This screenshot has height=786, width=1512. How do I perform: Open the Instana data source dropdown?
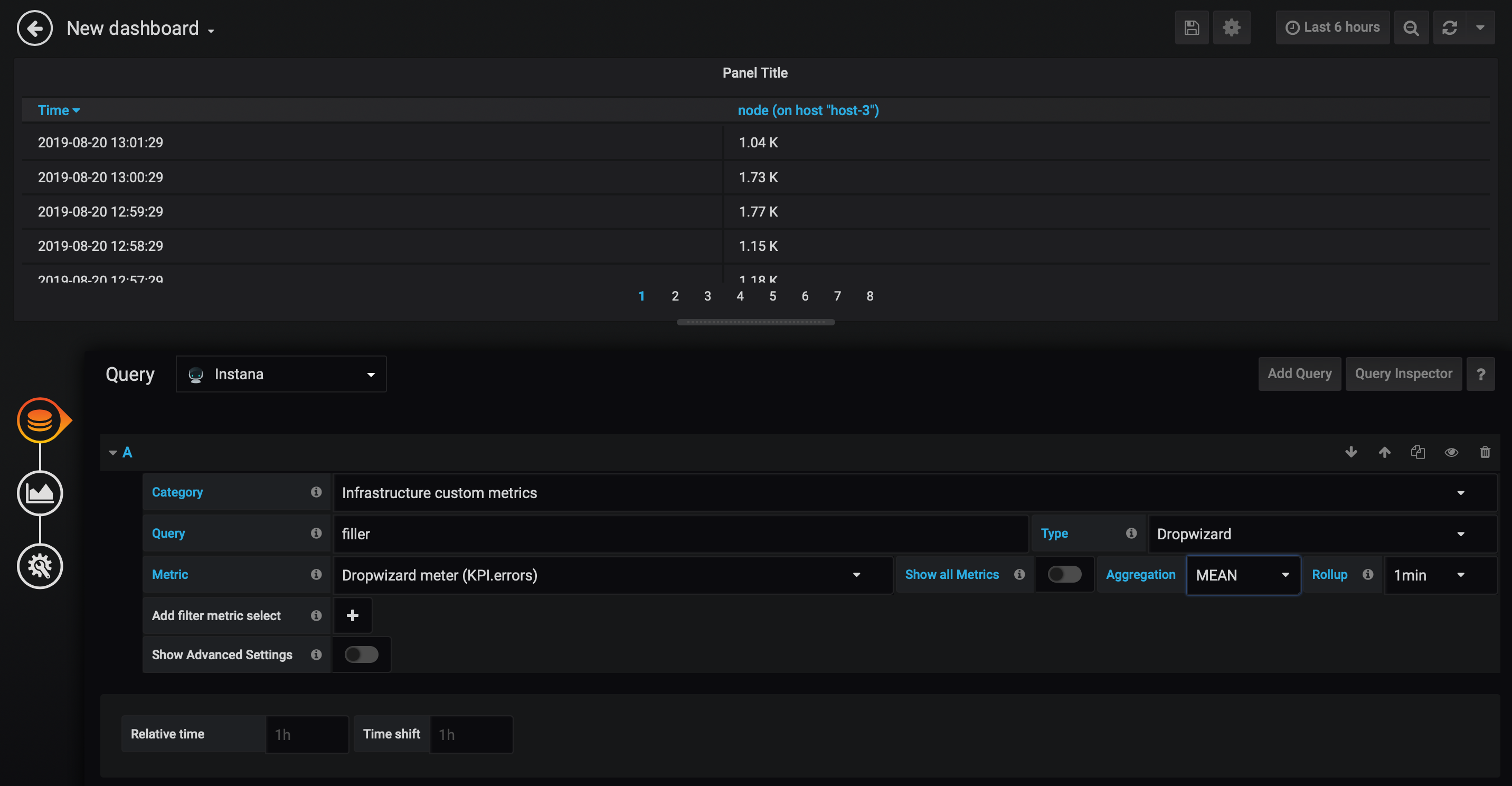point(280,374)
